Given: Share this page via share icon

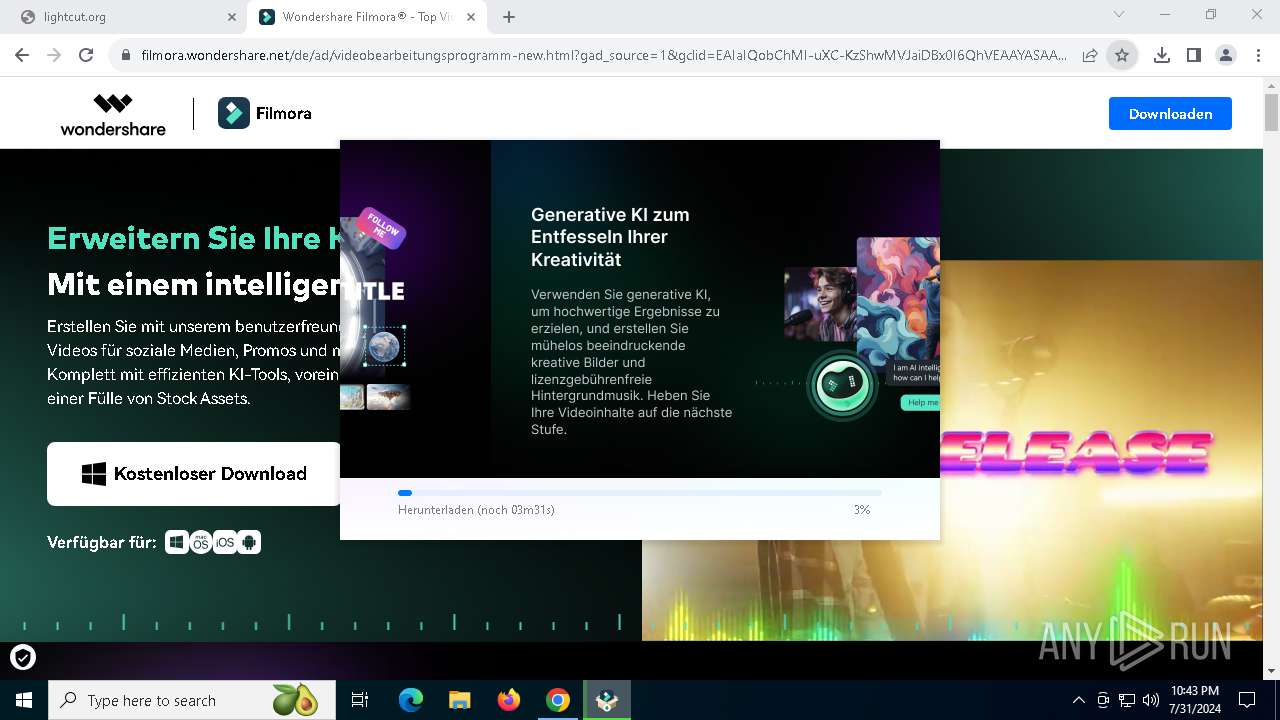Looking at the screenshot, I should pos(1090,55).
